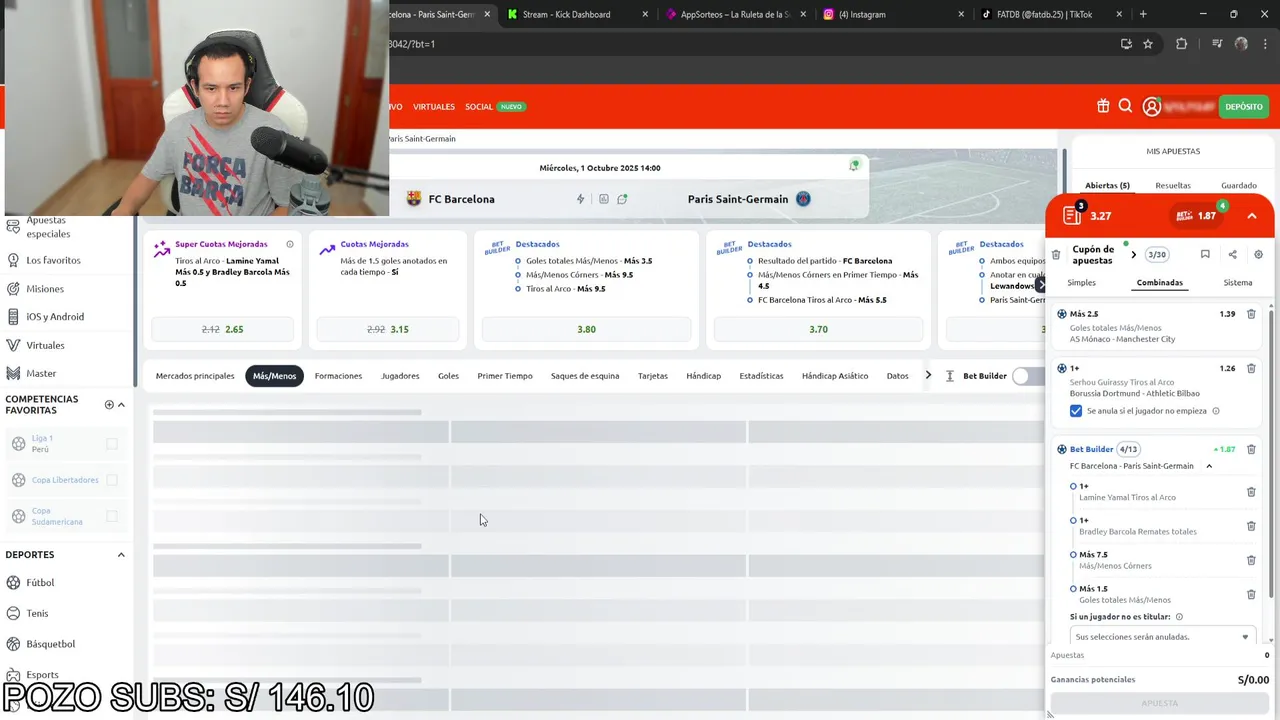Switch to Simples bet type tab
The image size is (1280, 720).
click(1081, 283)
